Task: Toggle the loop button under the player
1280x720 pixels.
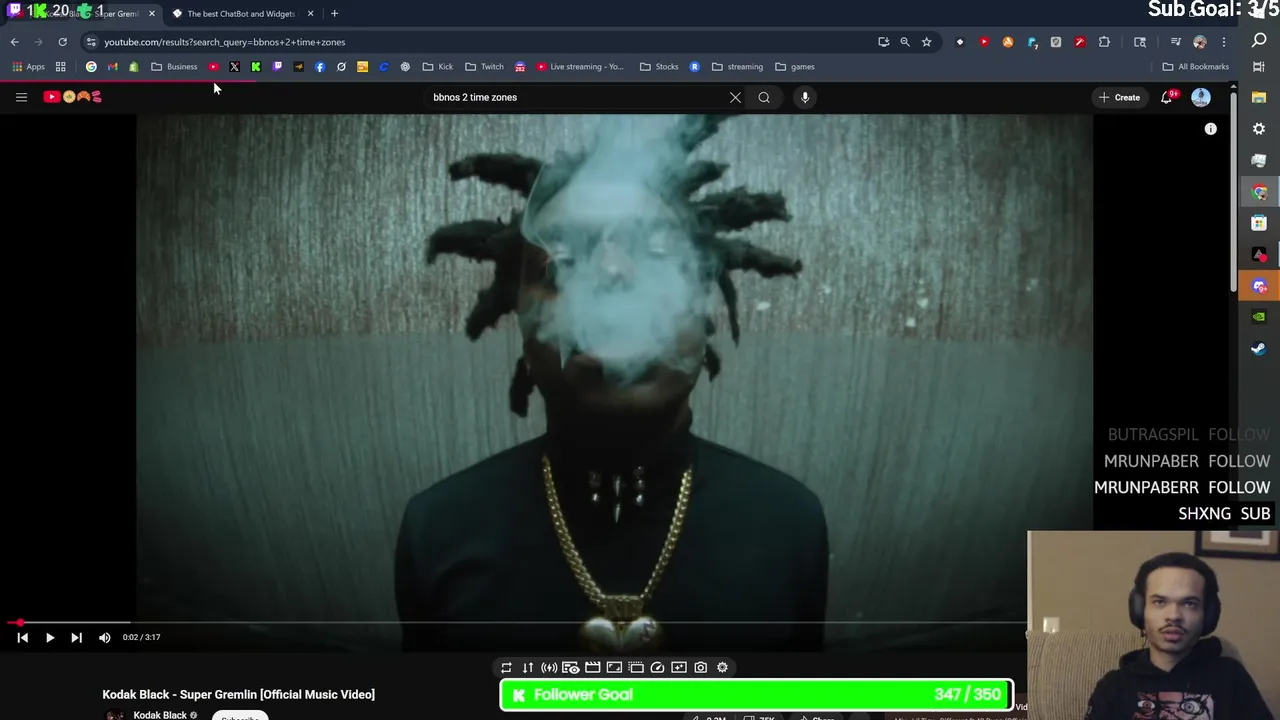Action: 506,667
